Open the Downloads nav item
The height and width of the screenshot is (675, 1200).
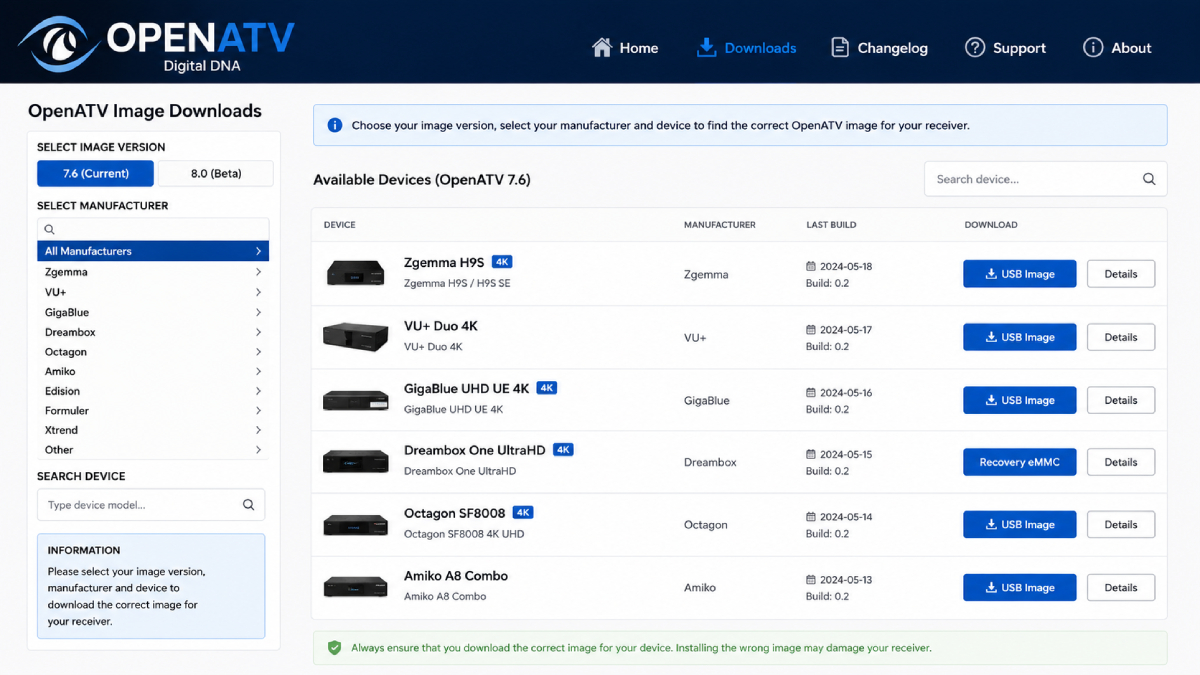[x=746, y=47]
